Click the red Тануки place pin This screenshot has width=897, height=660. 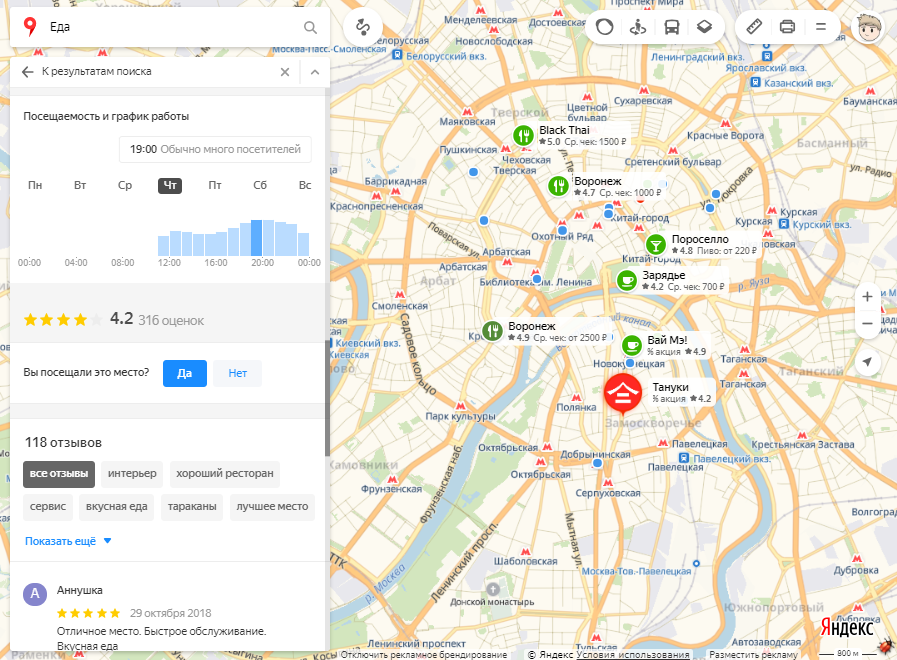[x=623, y=394]
